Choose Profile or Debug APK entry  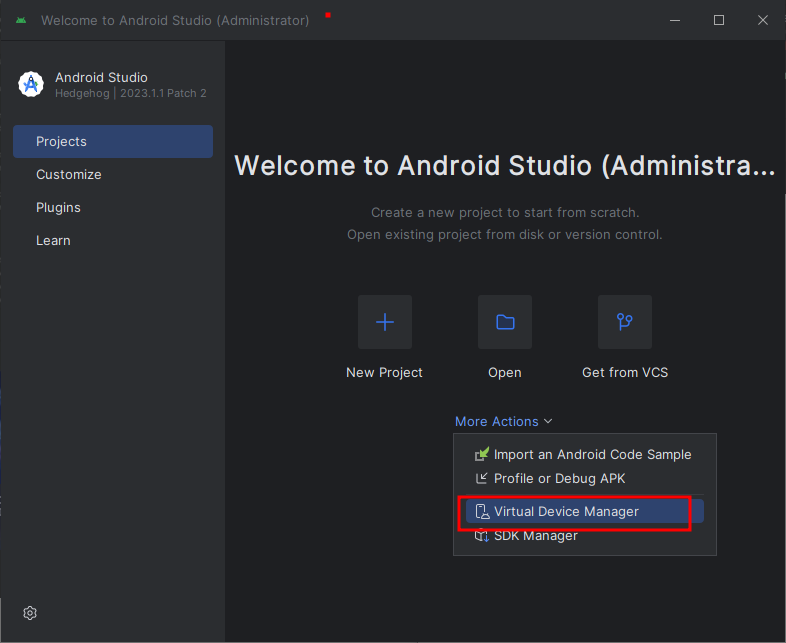[x=584, y=478]
